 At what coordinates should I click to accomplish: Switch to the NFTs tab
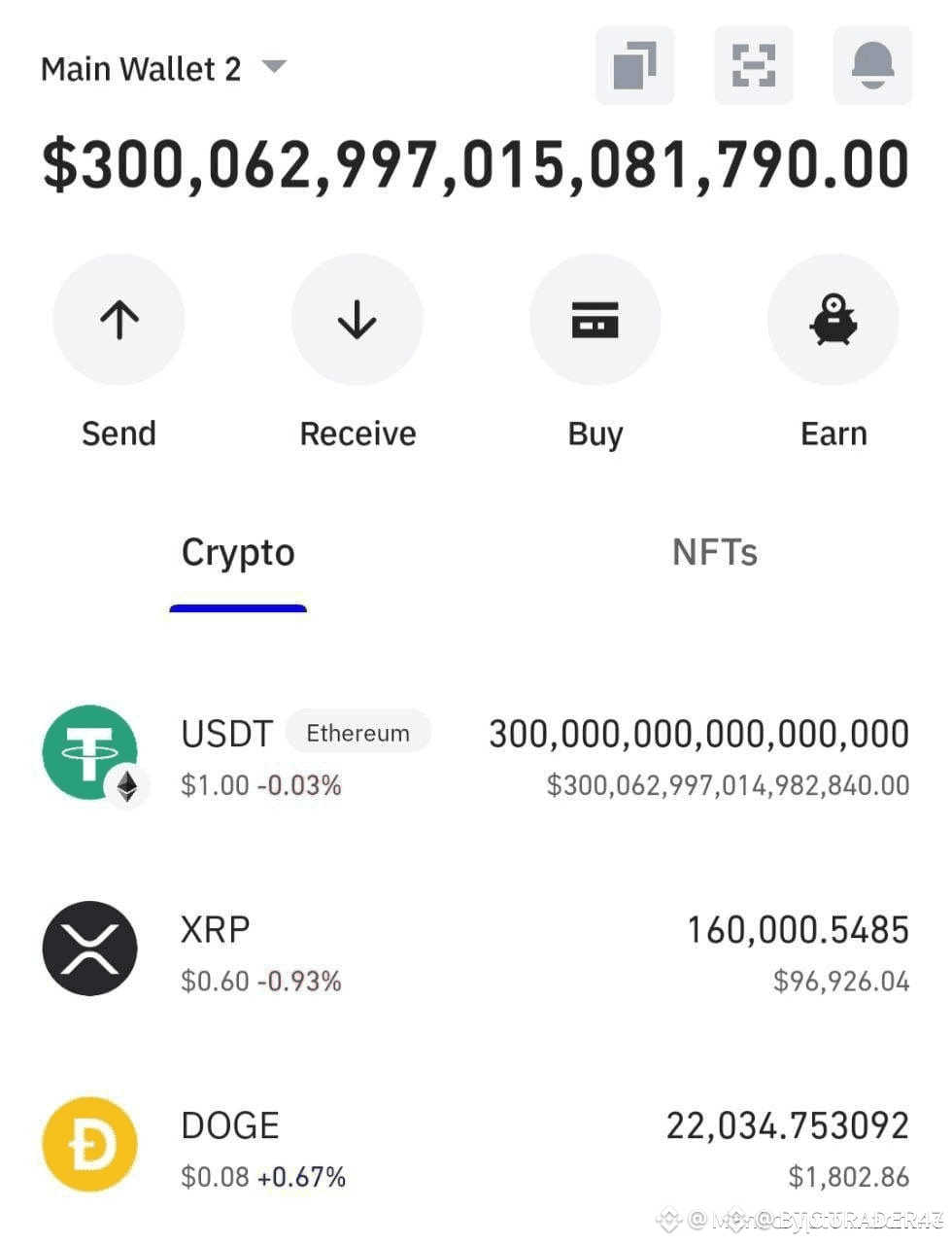pos(714,553)
